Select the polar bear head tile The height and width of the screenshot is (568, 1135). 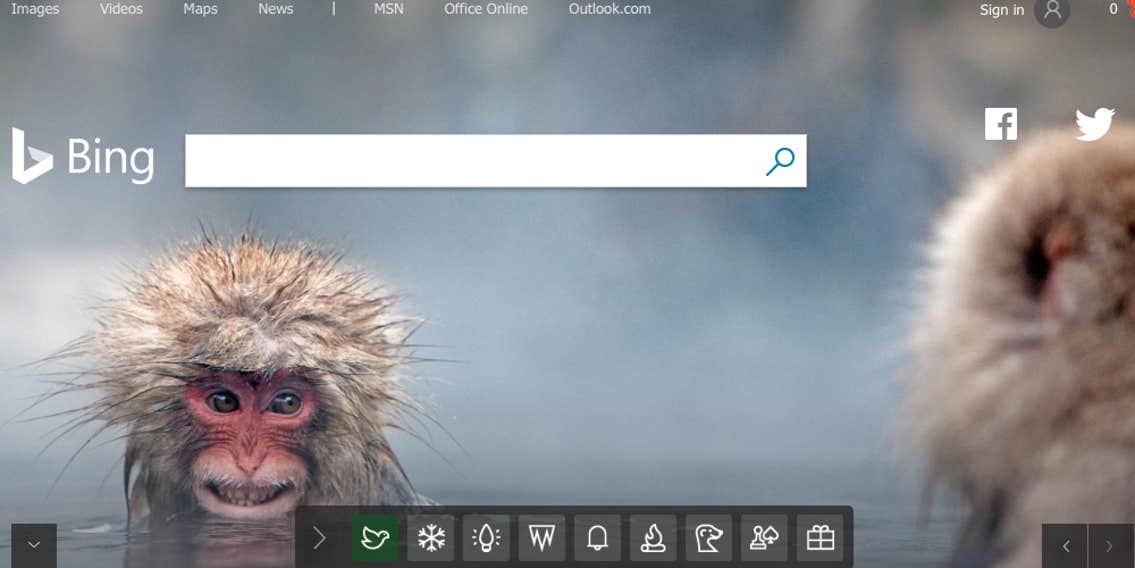(709, 538)
